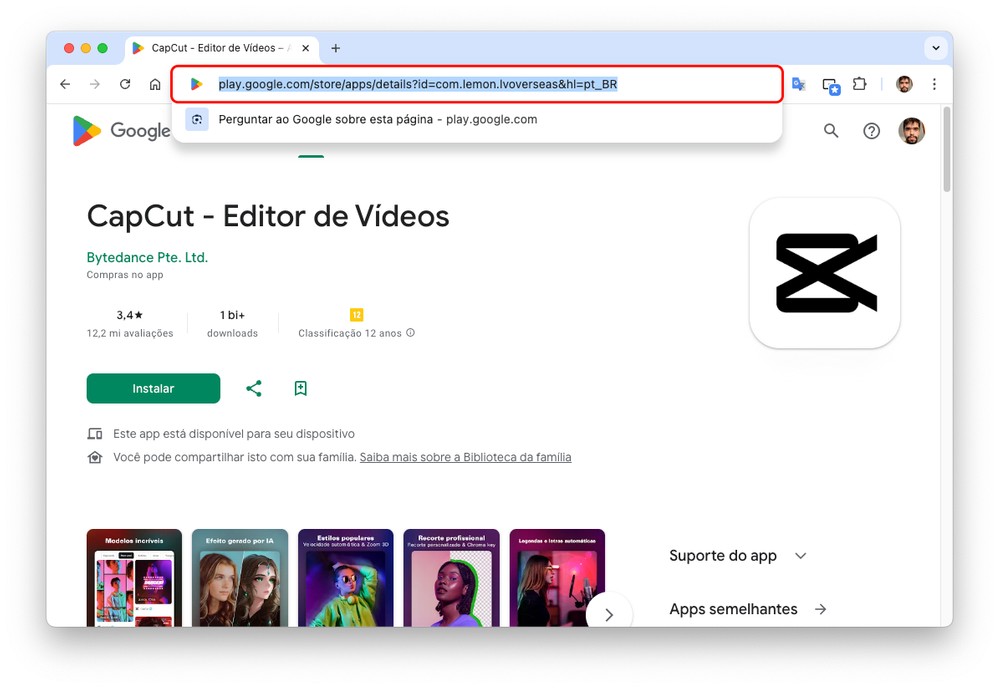Click the age rating info icon
Image resolution: width=1000 pixels, height=689 pixels.
tap(411, 332)
